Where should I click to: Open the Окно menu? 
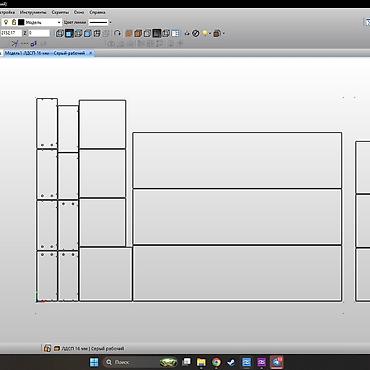point(79,12)
